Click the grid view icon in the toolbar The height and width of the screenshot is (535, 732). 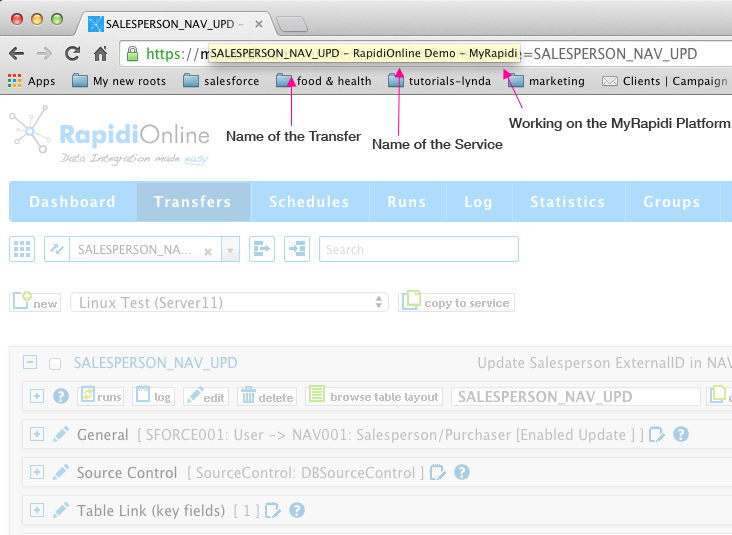(22, 249)
